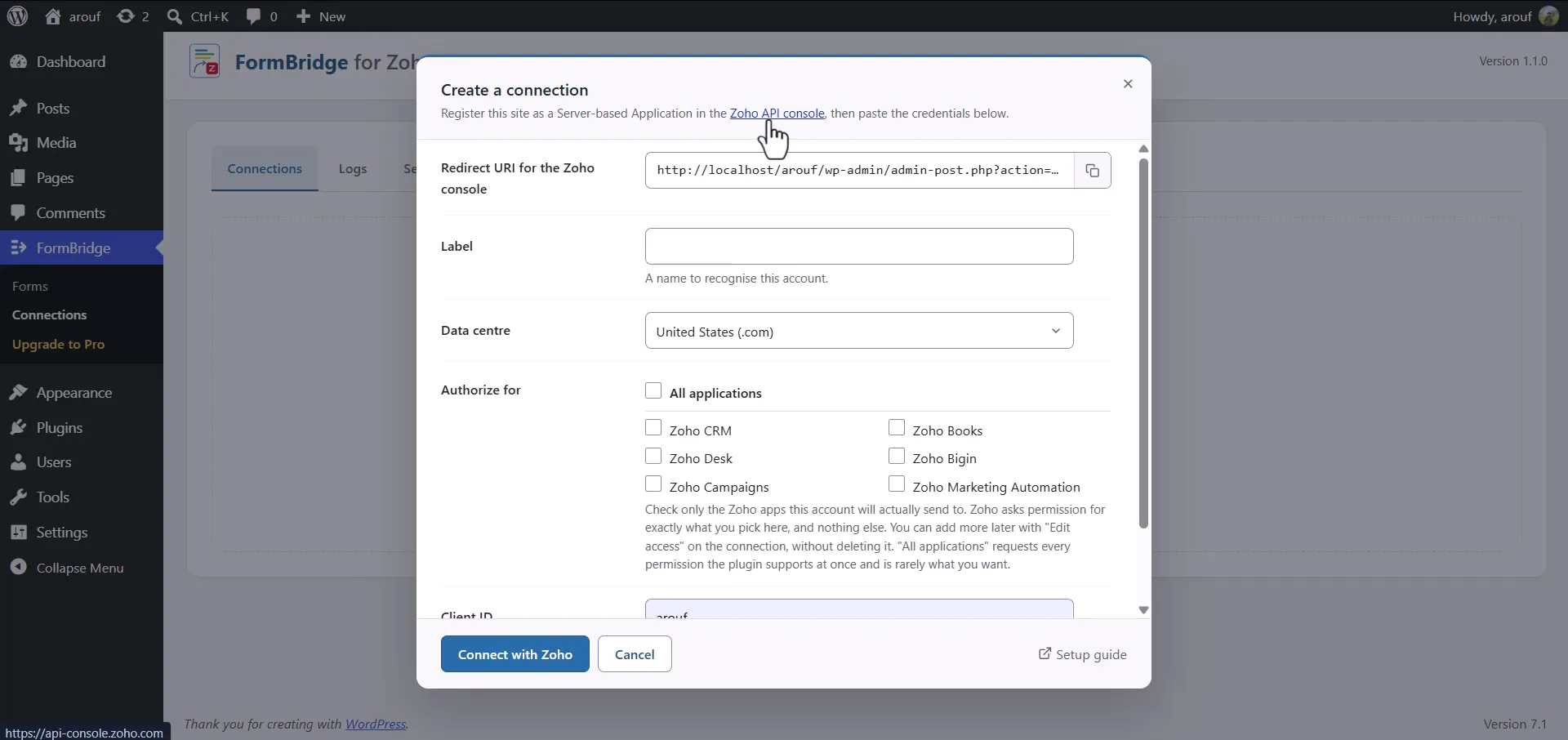Close the Create a connection dialog
1568x740 pixels.
(x=1128, y=84)
